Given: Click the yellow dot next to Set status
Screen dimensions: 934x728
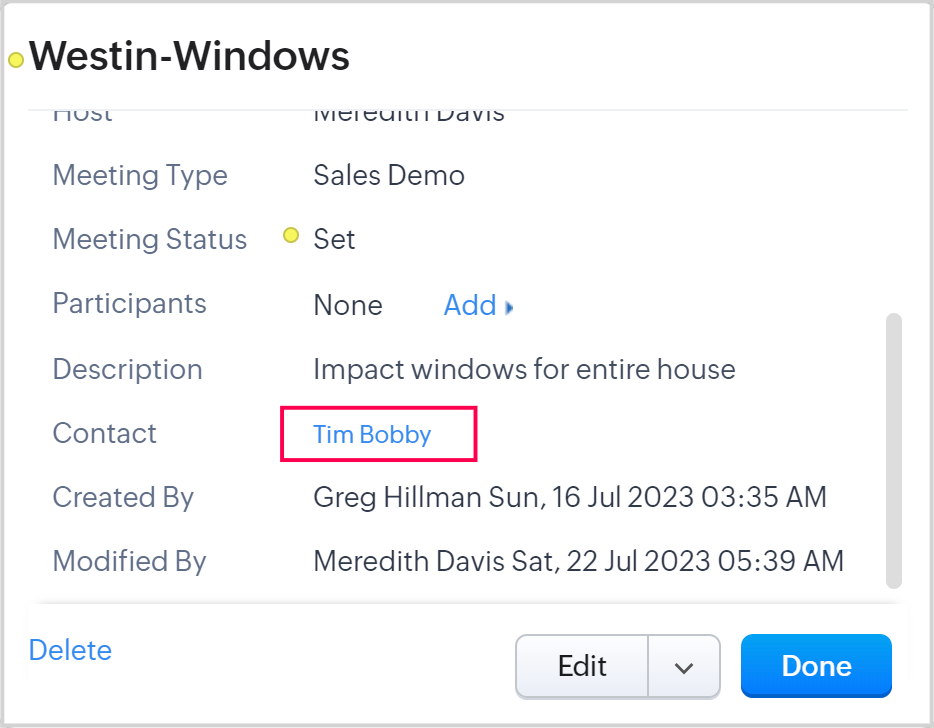Looking at the screenshot, I should 291,236.
